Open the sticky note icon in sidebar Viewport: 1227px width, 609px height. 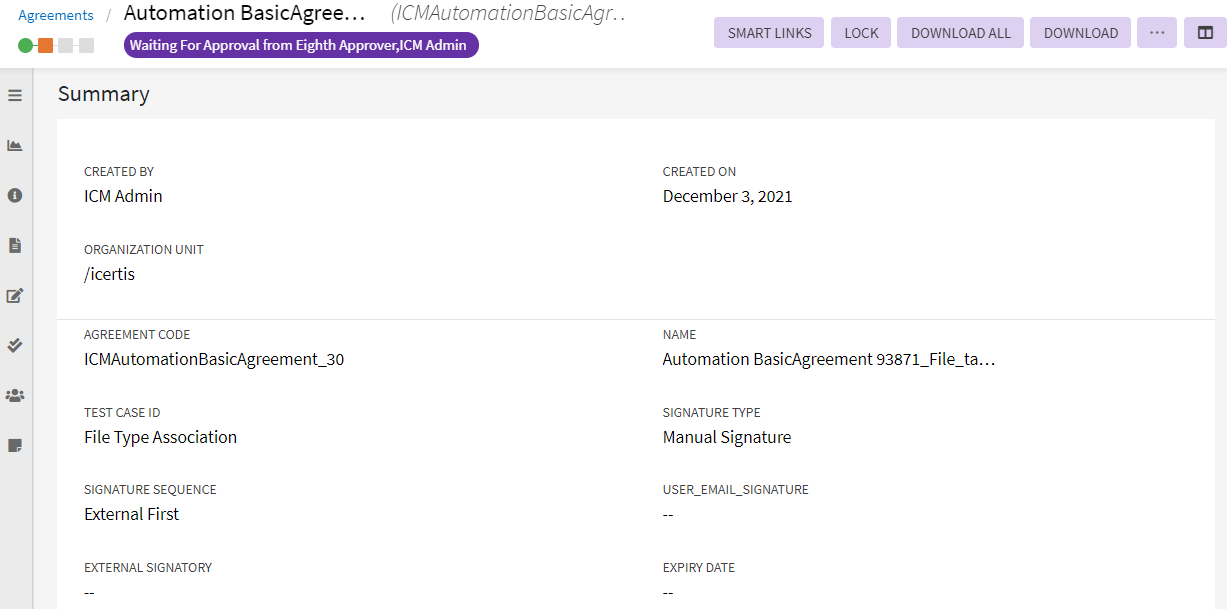click(15, 446)
